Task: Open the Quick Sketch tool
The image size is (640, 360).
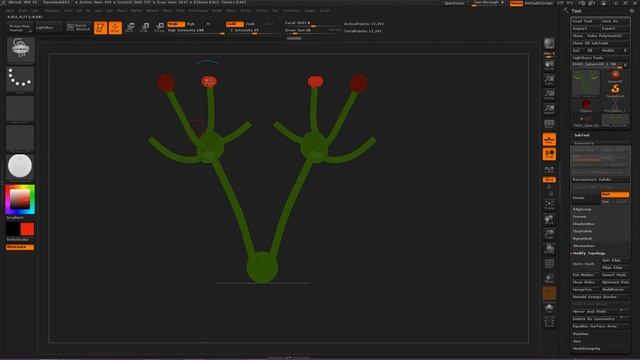Action: point(78,27)
